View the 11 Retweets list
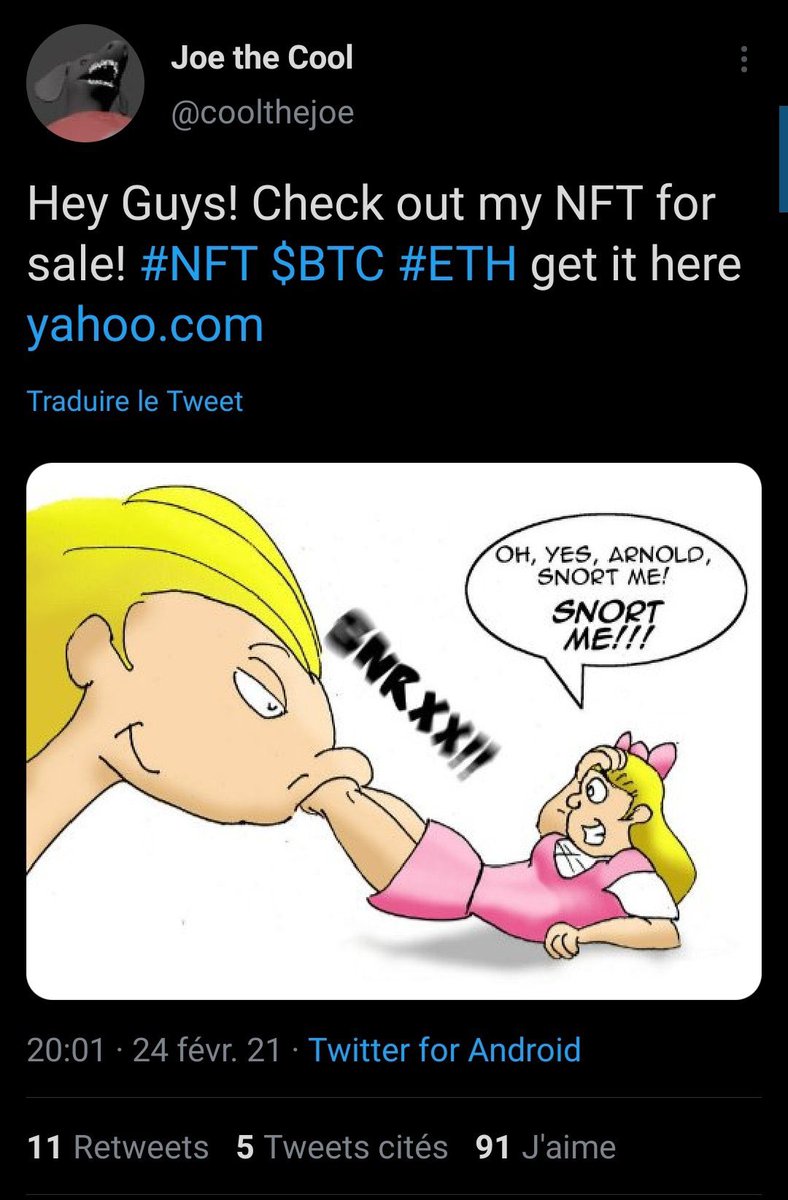 [118, 1147]
